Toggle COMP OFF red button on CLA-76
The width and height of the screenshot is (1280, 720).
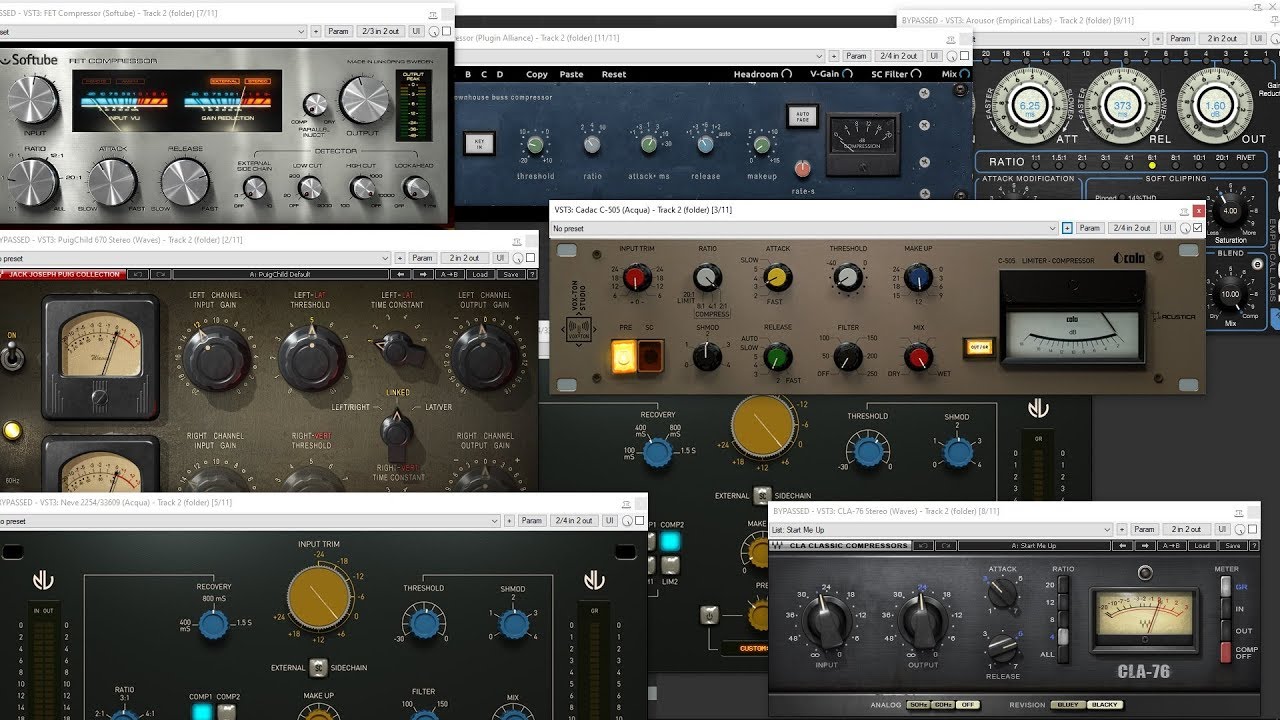click(1225, 652)
